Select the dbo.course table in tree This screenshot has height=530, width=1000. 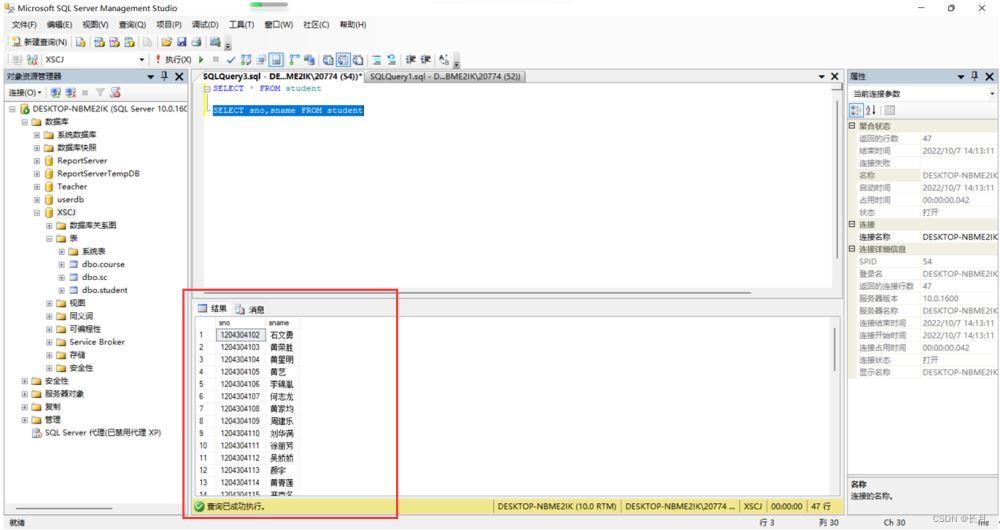tap(103, 264)
